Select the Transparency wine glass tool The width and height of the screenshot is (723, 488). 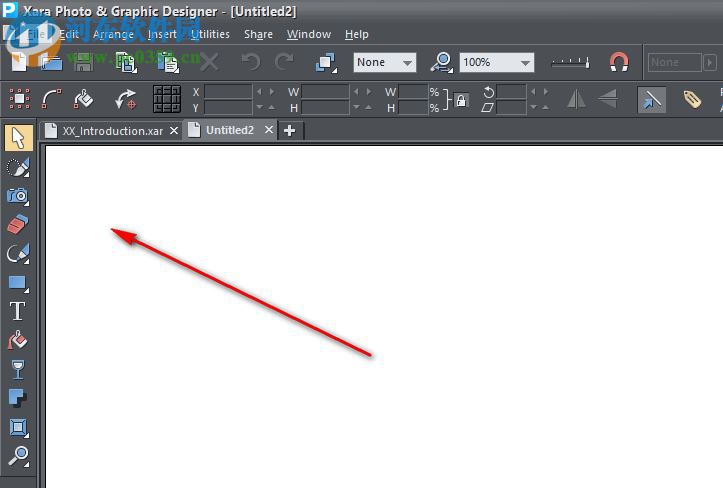(18, 369)
